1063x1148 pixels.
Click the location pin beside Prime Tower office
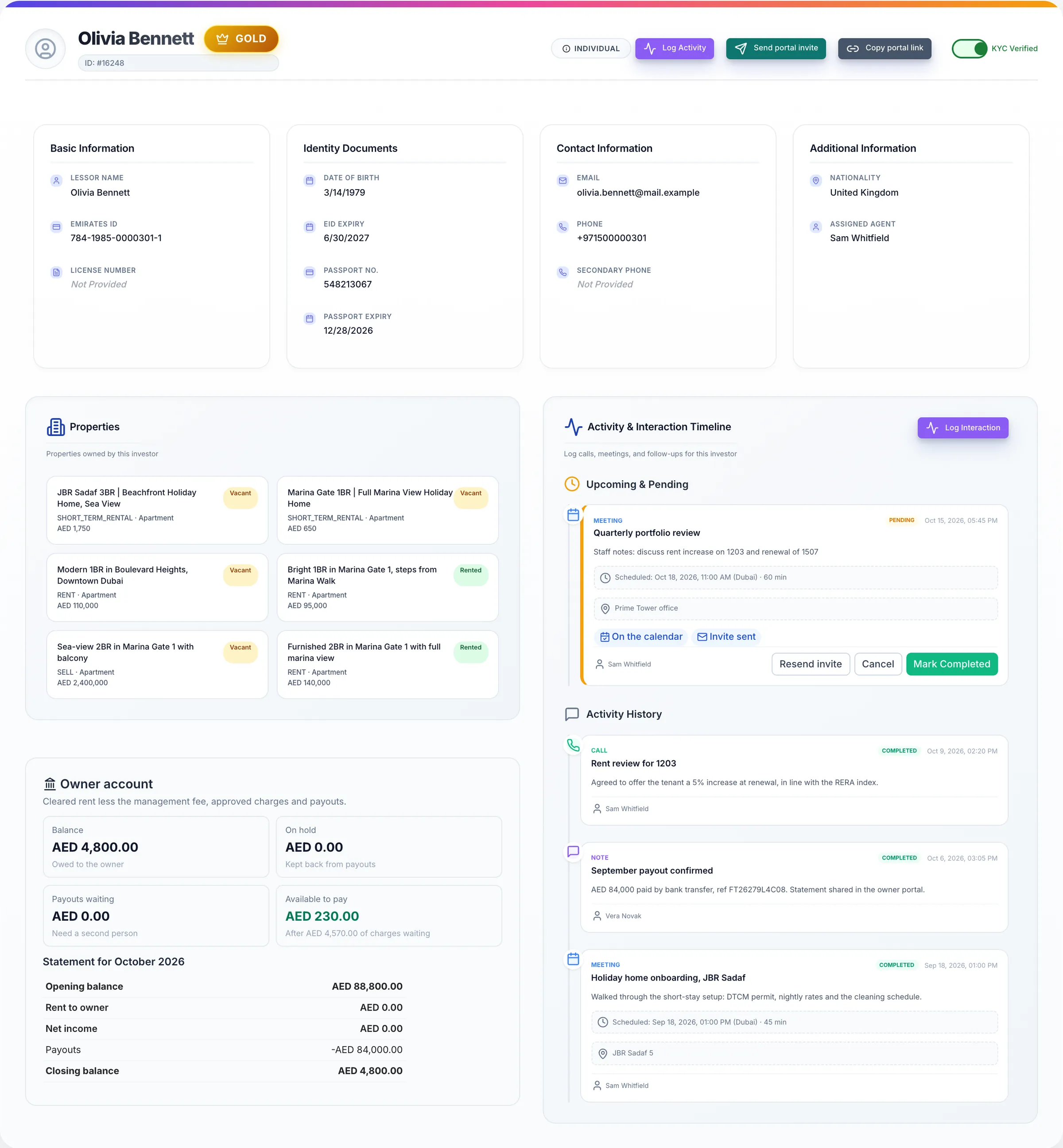pyautogui.click(x=605, y=608)
